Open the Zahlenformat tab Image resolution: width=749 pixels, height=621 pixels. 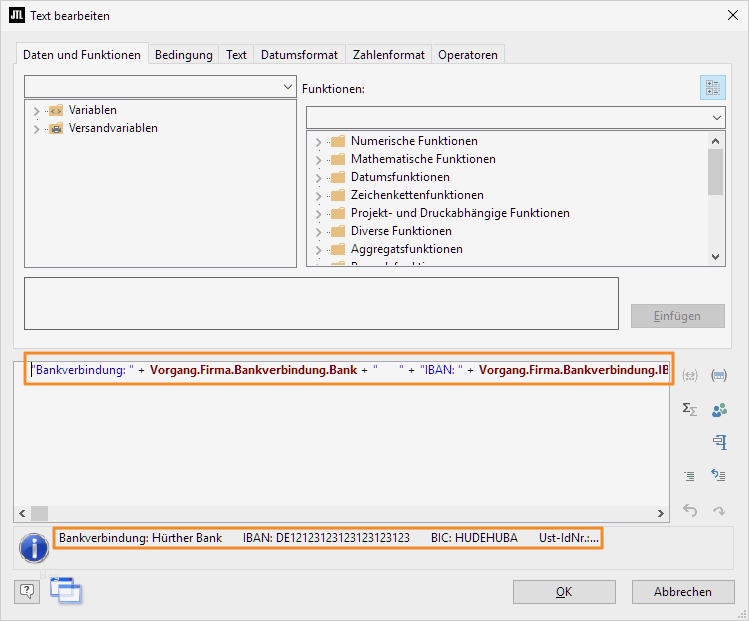[389, 54]
